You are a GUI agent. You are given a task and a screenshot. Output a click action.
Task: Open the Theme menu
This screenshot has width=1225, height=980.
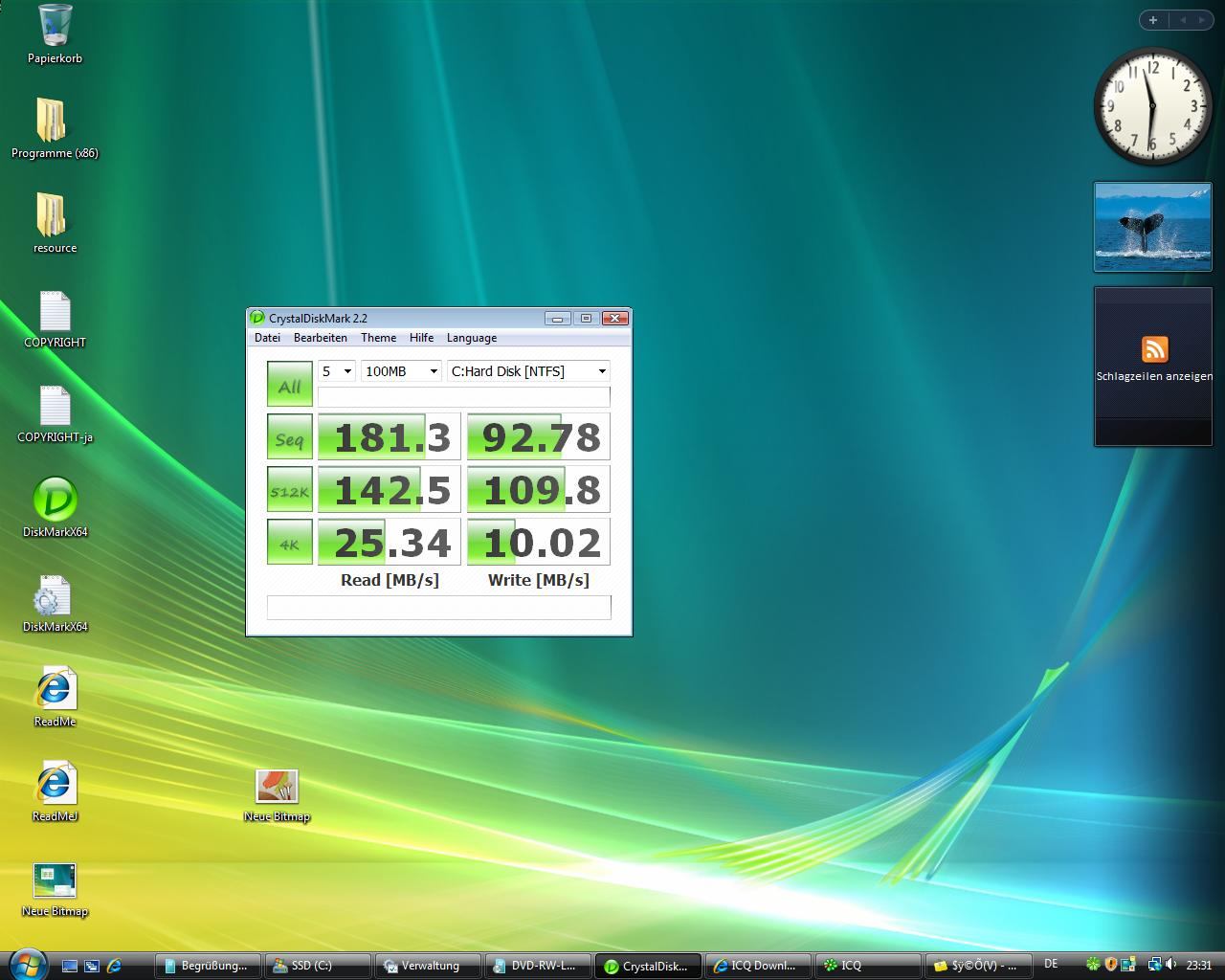(378, 338)
